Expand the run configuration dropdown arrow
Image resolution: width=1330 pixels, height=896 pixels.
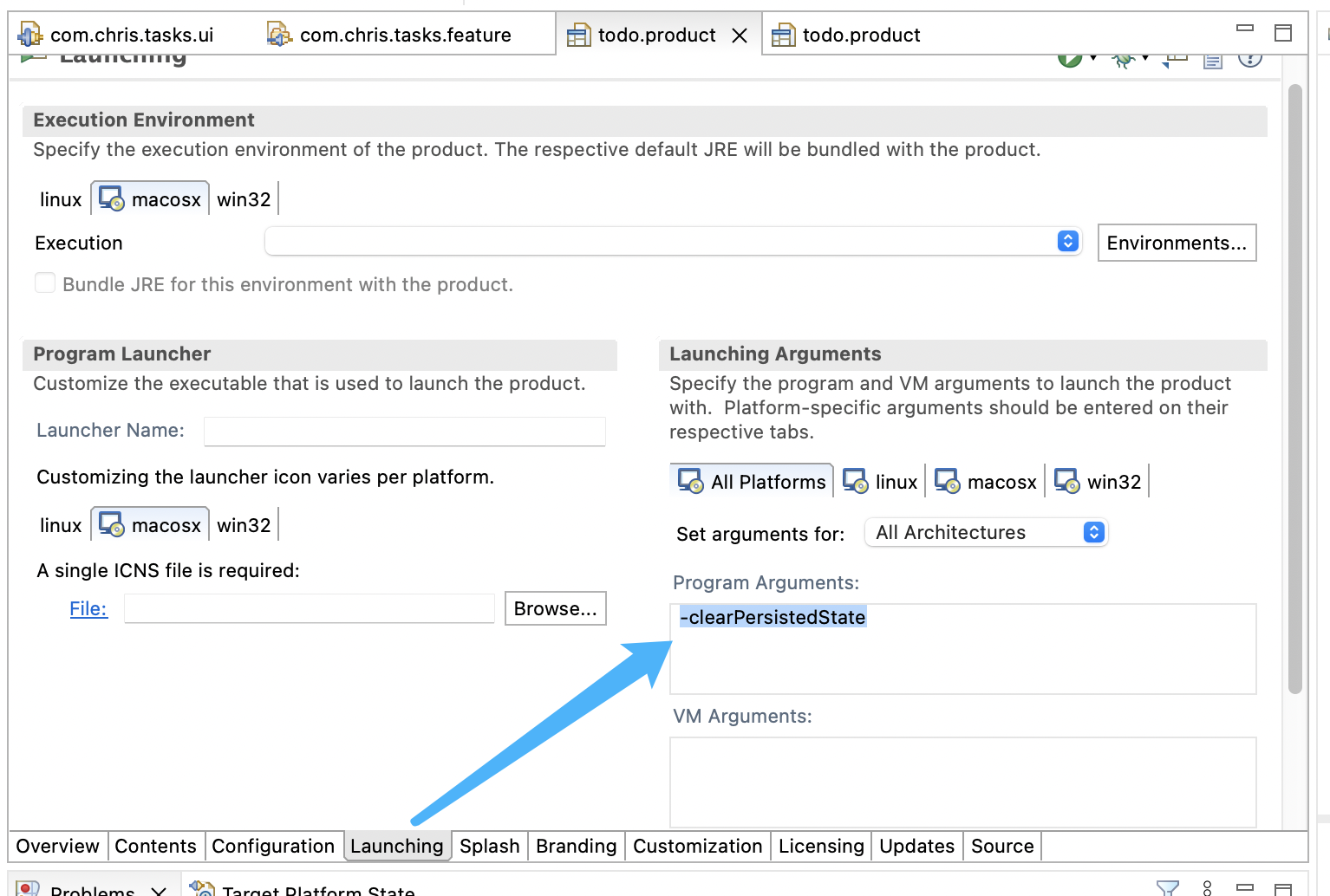(1093, 59)
